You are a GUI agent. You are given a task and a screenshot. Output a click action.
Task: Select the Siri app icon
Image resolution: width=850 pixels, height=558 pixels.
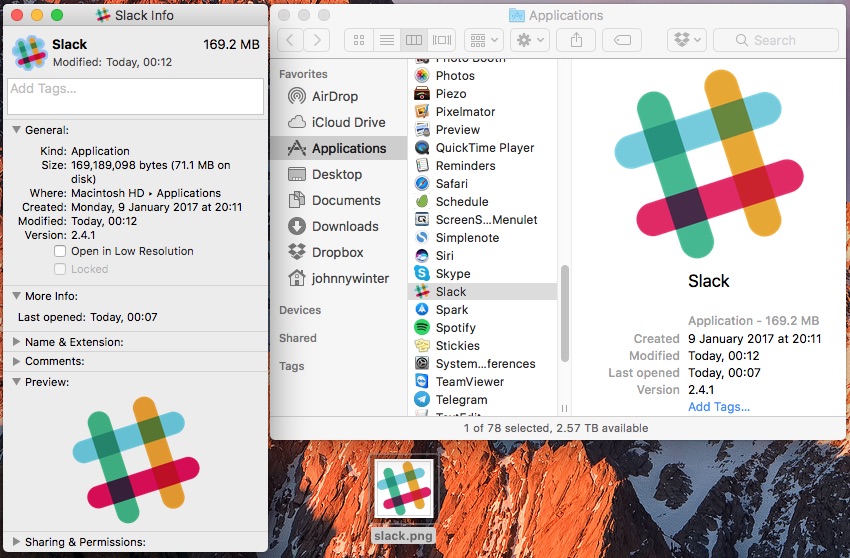click(422, 255)
